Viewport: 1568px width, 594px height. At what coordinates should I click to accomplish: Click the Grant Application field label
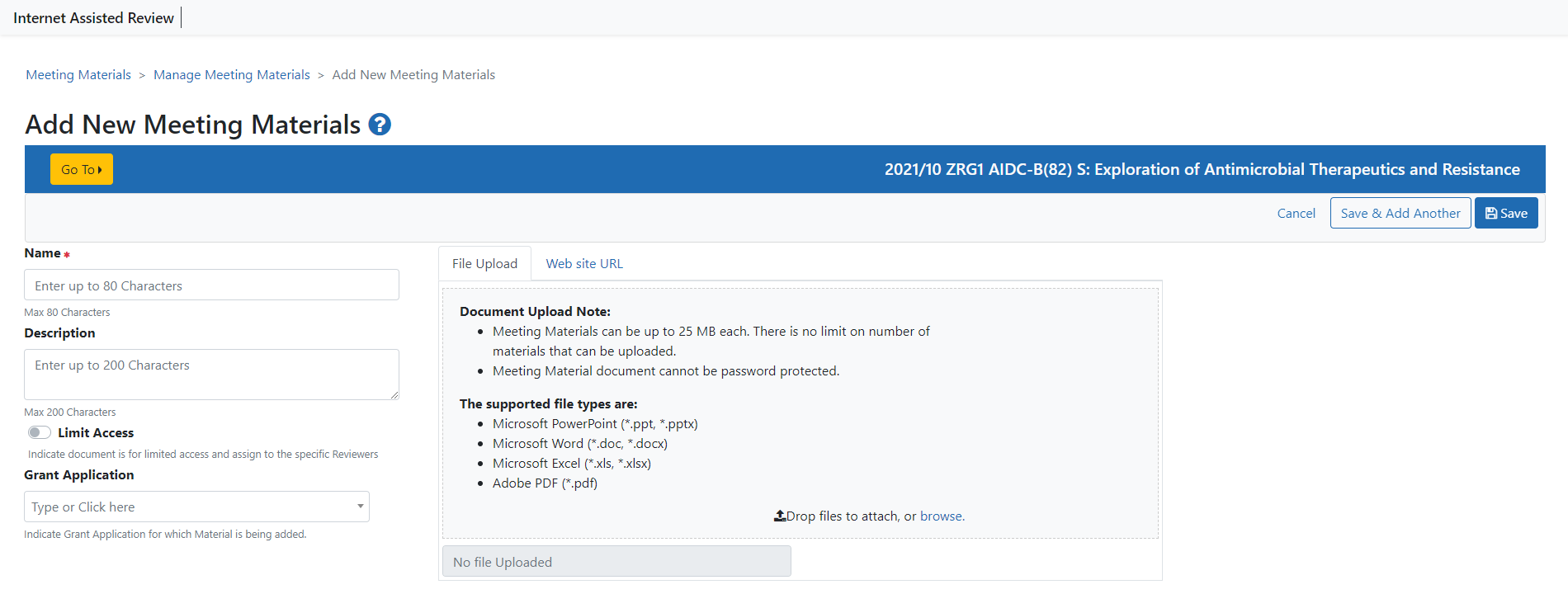click(79, 474)
